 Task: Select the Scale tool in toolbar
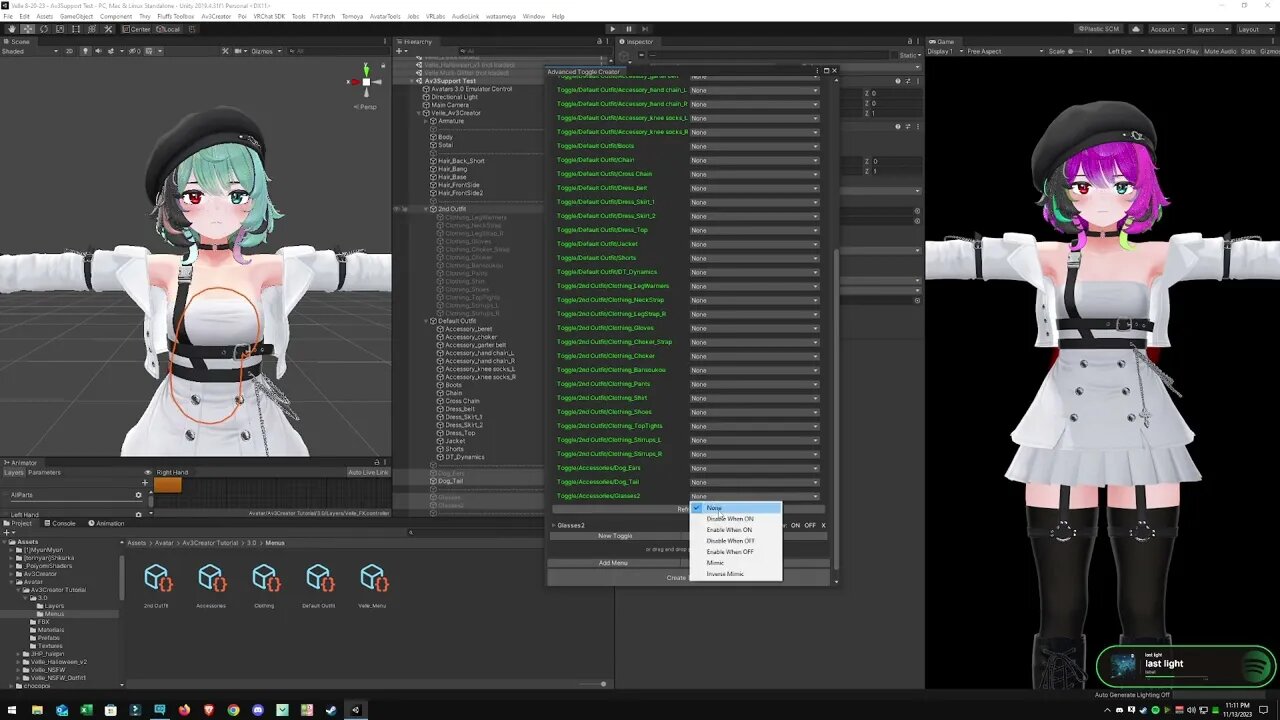click(59, 29)
